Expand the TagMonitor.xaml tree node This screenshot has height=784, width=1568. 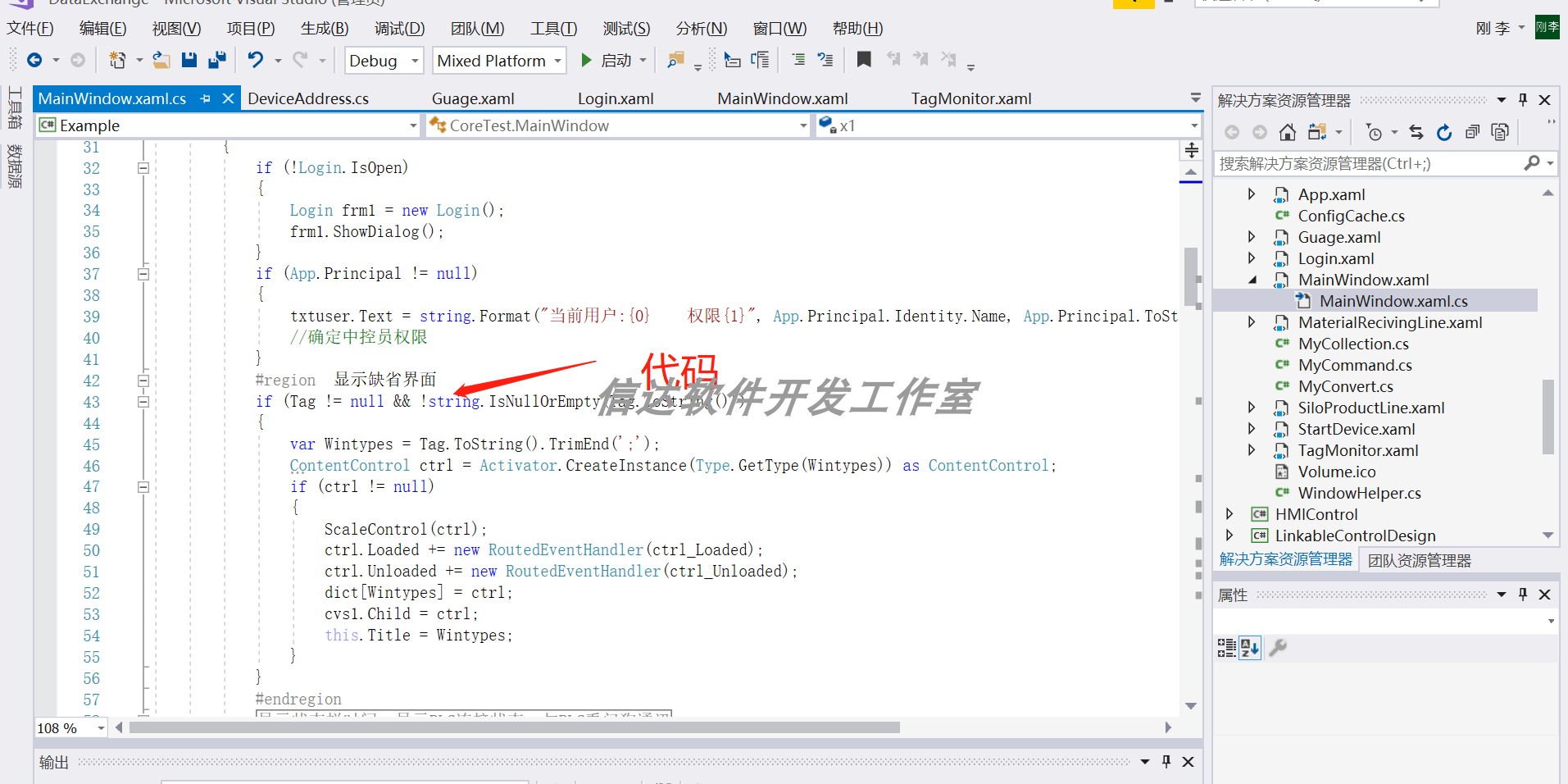(1251, 450)
